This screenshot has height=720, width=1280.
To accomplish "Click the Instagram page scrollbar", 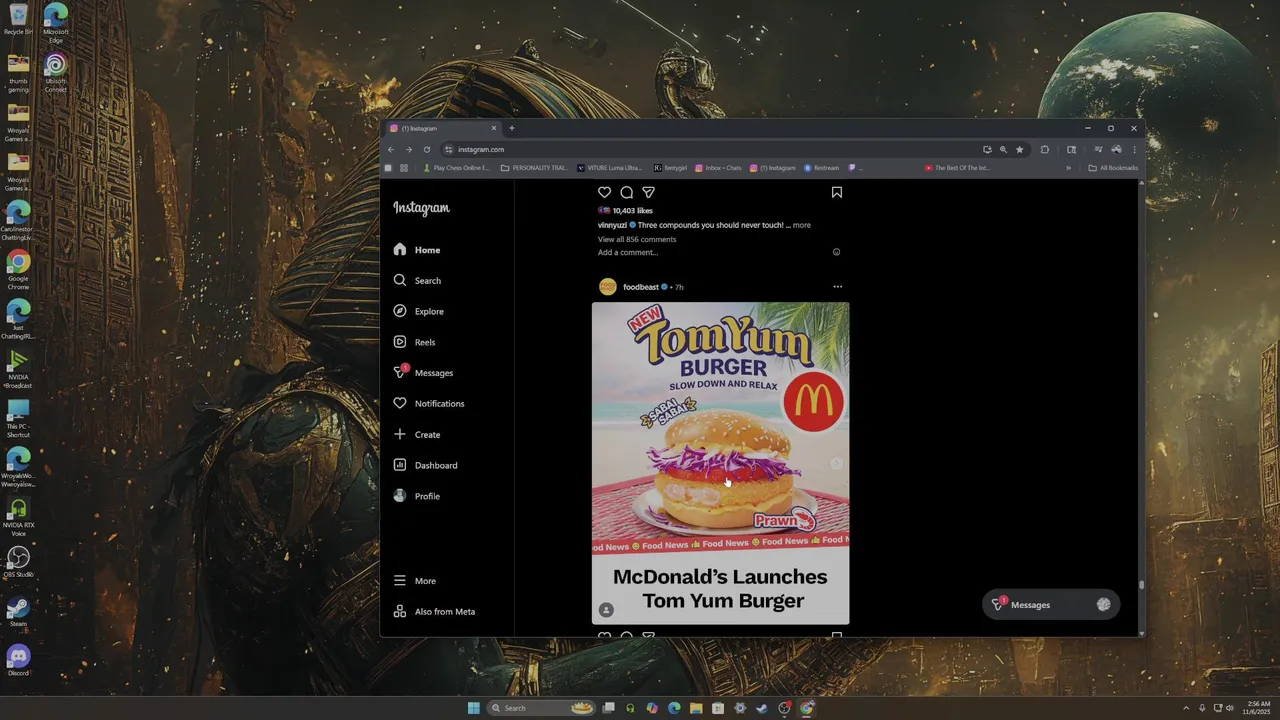I will 1141,585.
